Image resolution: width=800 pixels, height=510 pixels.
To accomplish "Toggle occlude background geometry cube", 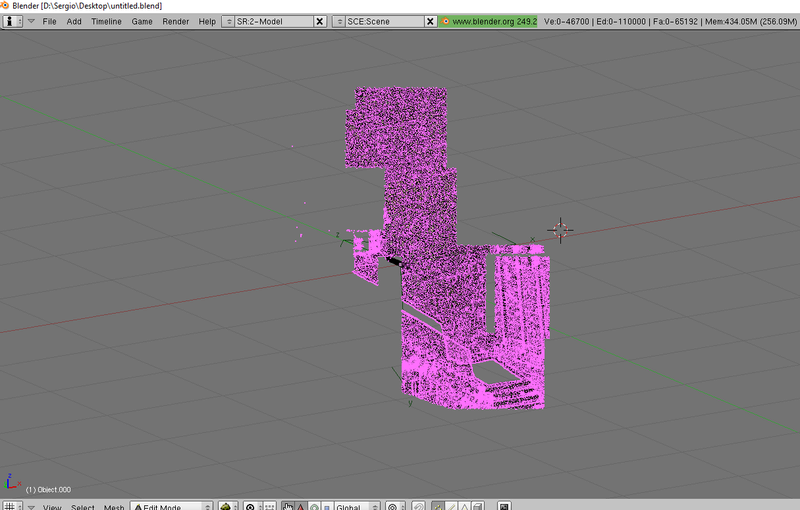I will 478,506.
